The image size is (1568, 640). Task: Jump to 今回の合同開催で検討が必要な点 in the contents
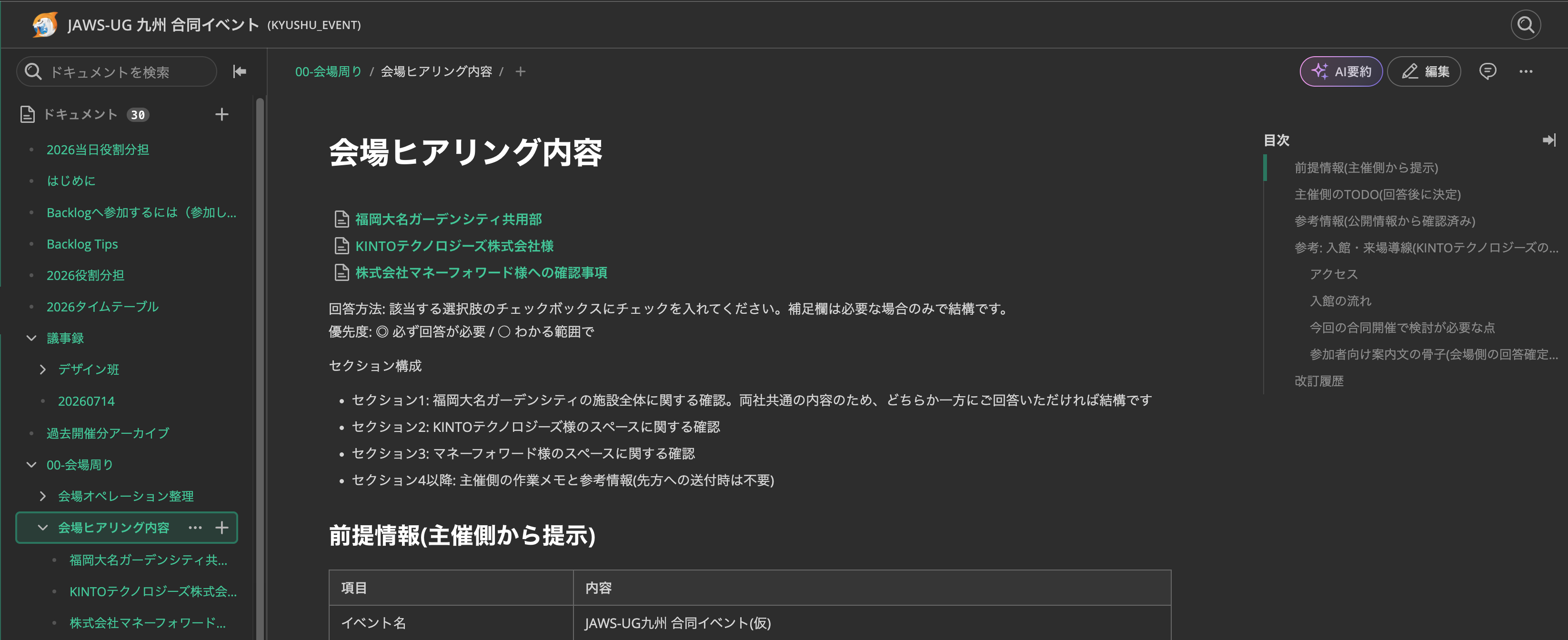tap(1402, 328)
